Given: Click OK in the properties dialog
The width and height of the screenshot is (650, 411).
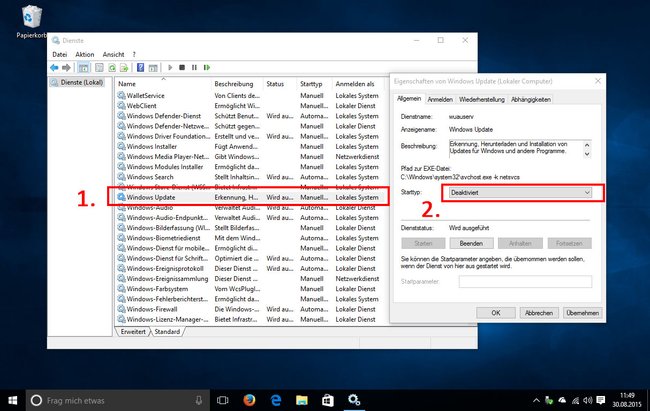Looking at the screenshot, I should click(x=496, y=313).
